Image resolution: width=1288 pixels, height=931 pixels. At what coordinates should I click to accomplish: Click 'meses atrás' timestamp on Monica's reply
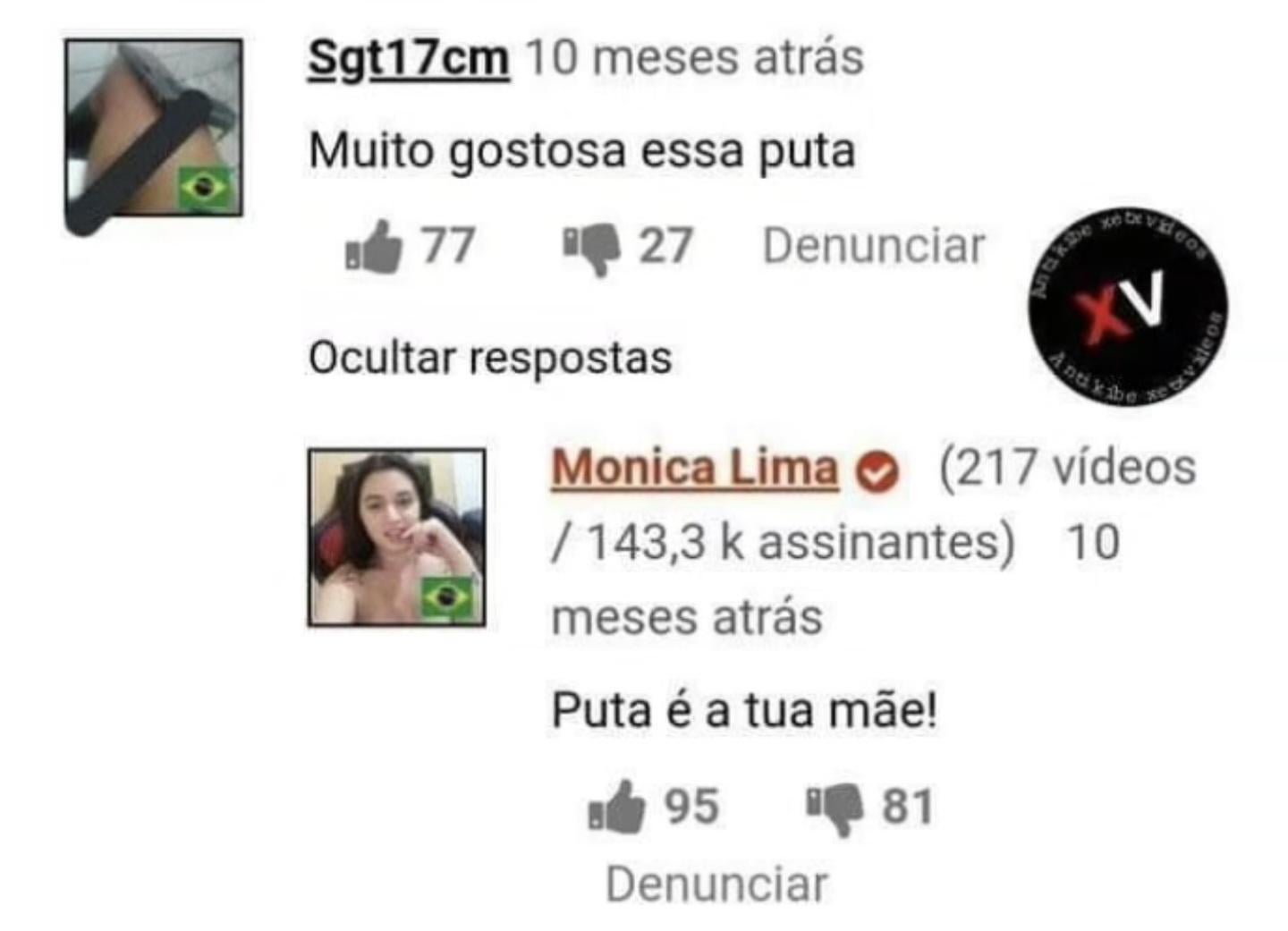(x=687, y=618)
